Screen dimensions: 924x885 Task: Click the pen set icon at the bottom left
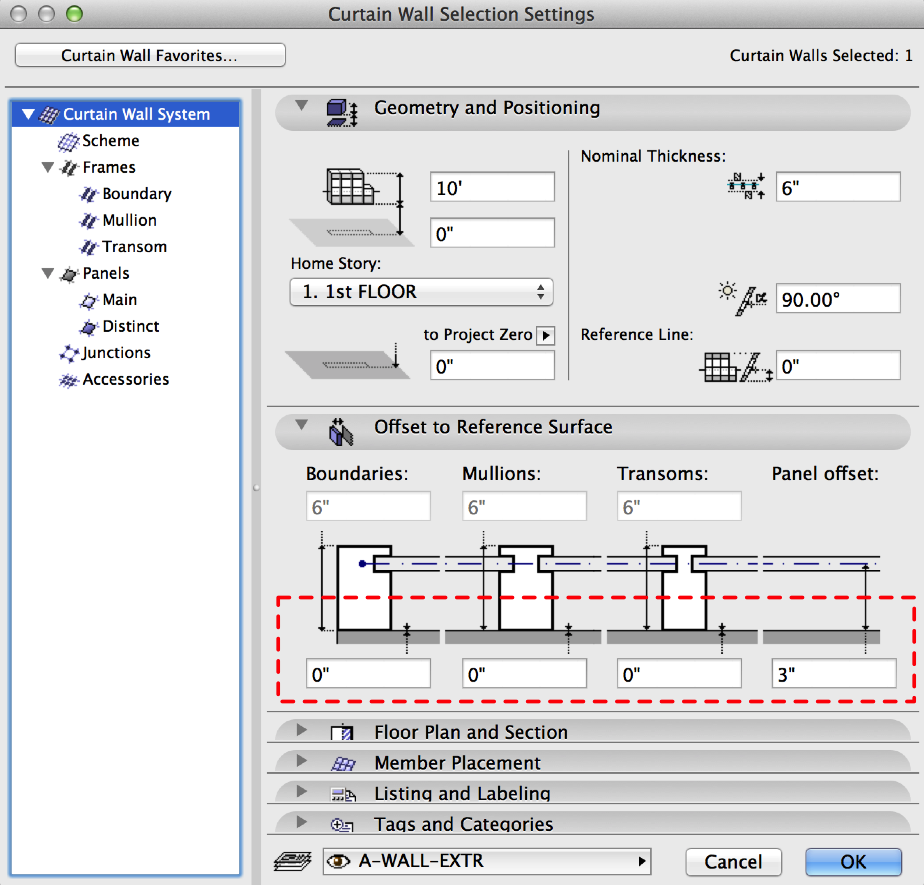coord(292,861)
